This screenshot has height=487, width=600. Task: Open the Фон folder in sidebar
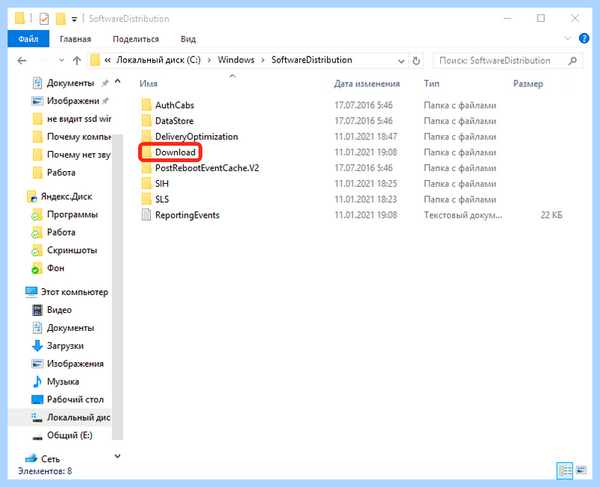pos(55,268)
